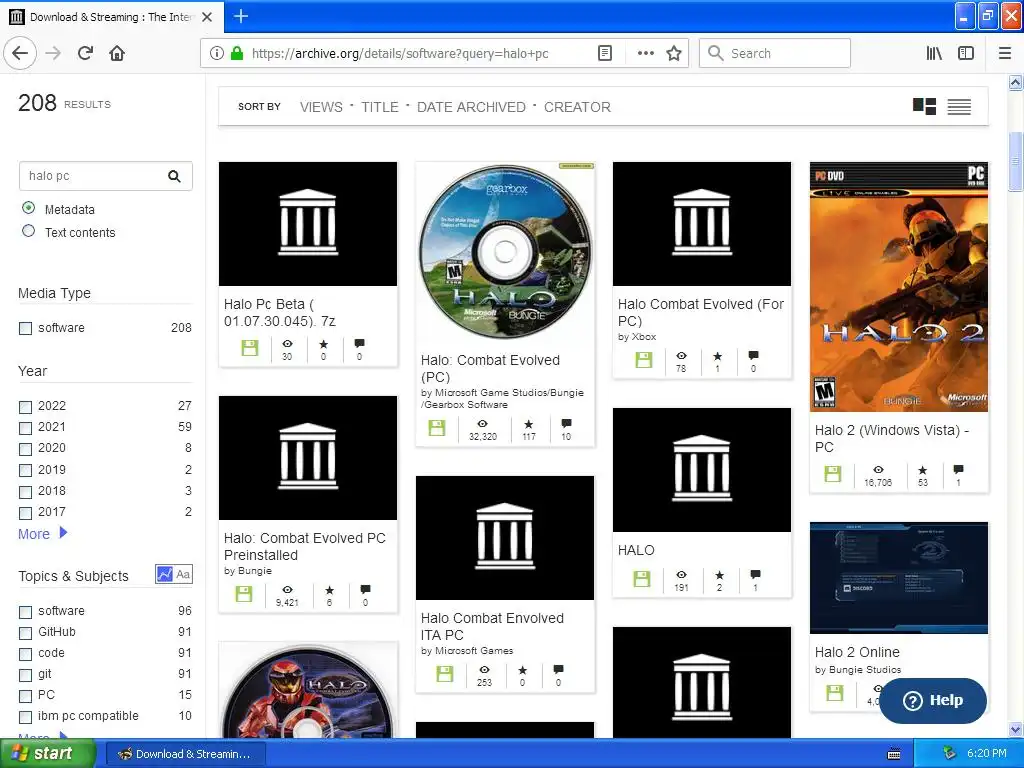Click the browser Search box

coord(775,53)
